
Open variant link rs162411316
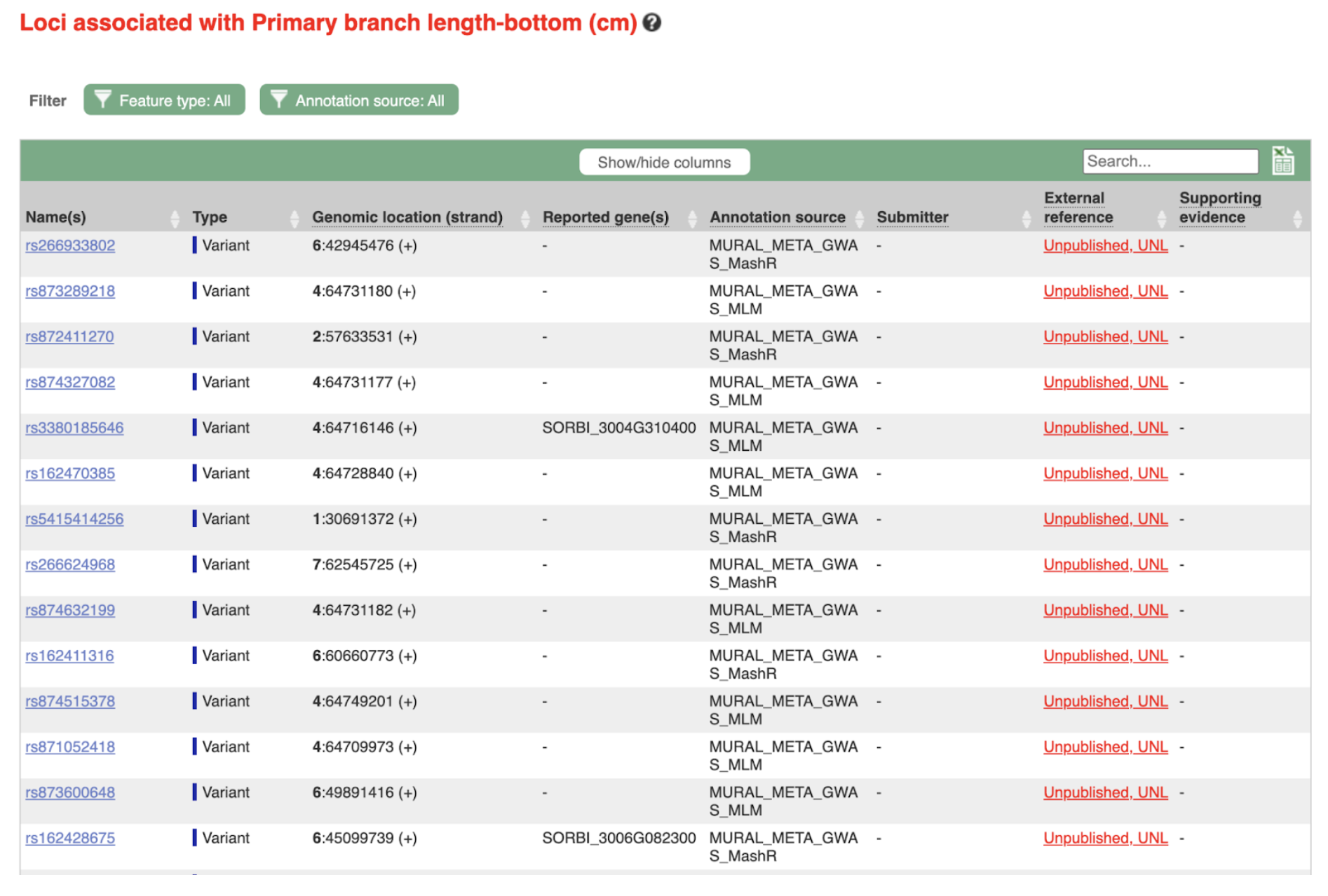[69, 656]
